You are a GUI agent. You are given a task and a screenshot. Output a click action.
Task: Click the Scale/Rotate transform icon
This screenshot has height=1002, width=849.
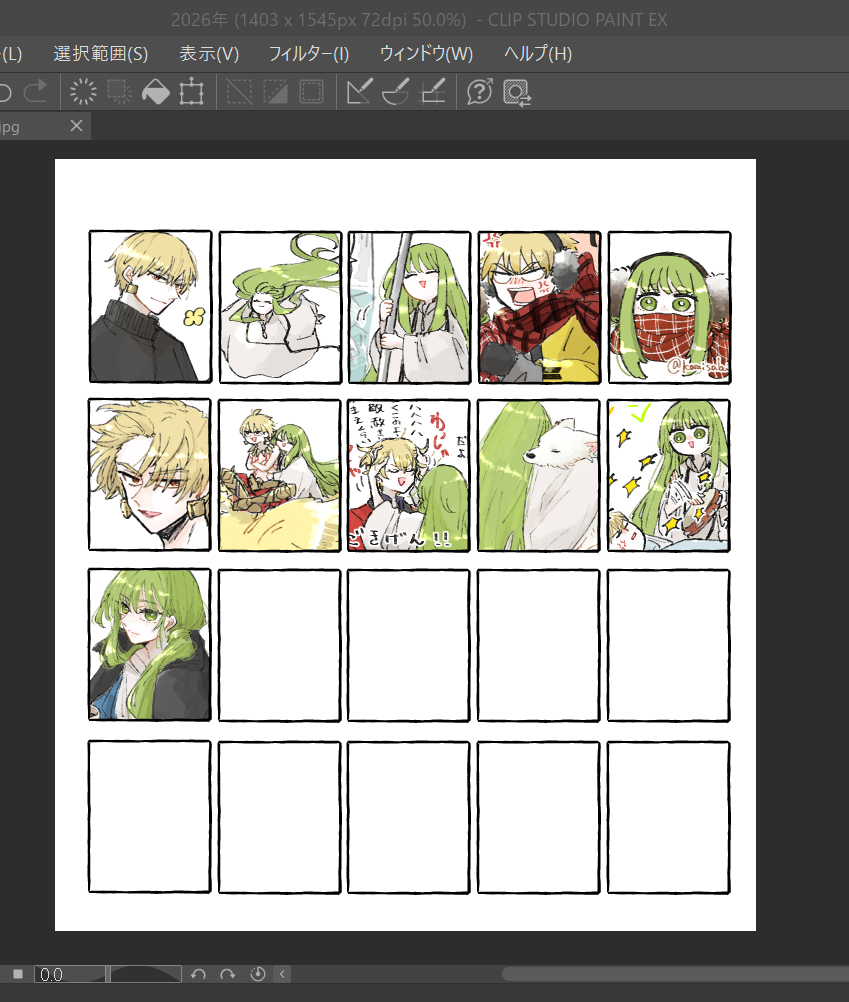click(x=191, y=93)
